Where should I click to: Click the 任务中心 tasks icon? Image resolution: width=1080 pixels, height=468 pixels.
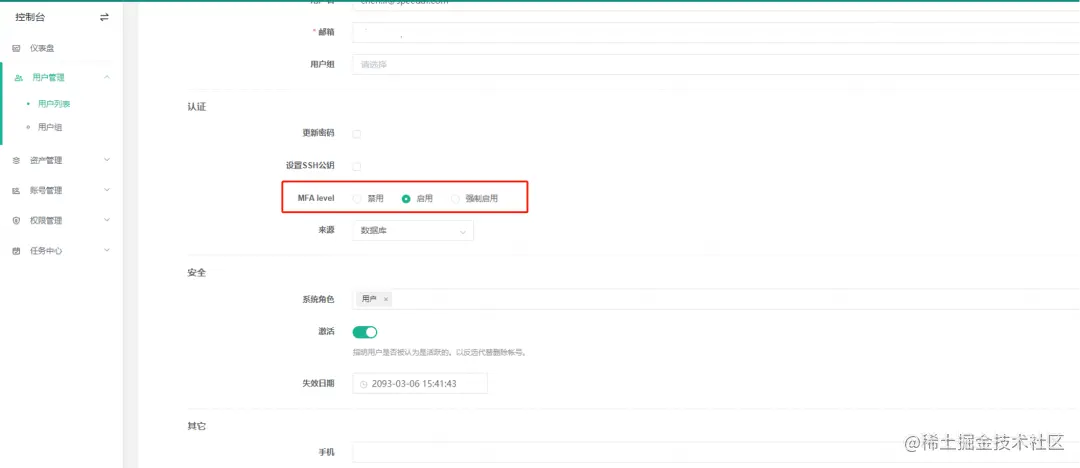17,251
